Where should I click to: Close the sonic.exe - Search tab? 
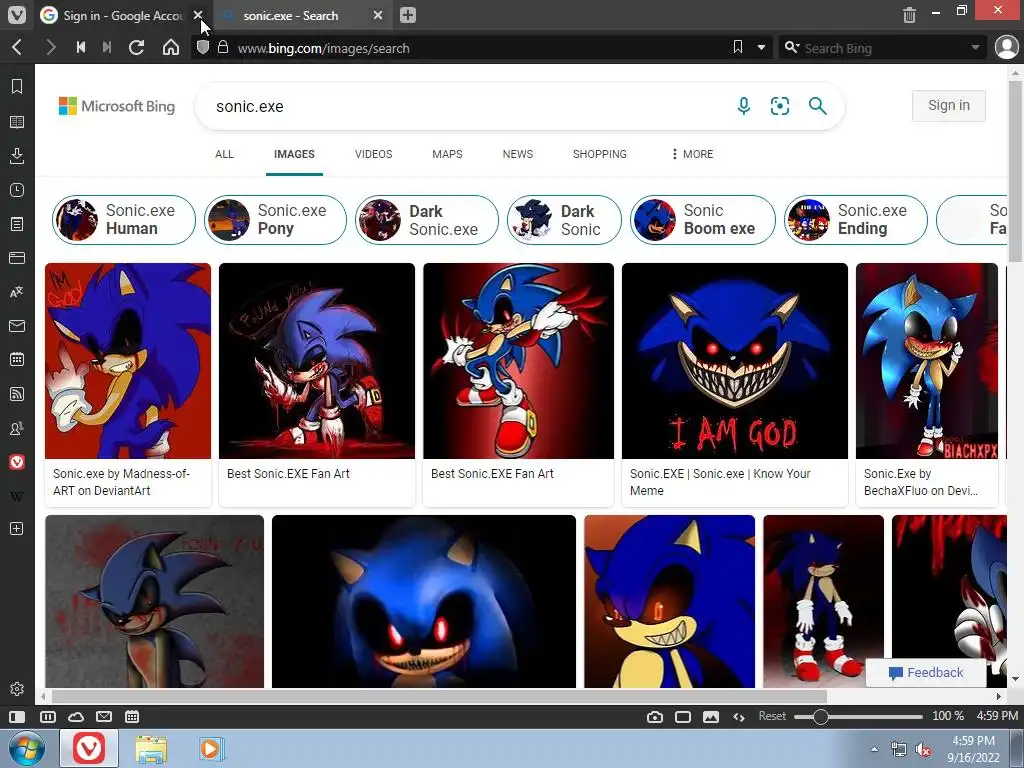(377, 15)
